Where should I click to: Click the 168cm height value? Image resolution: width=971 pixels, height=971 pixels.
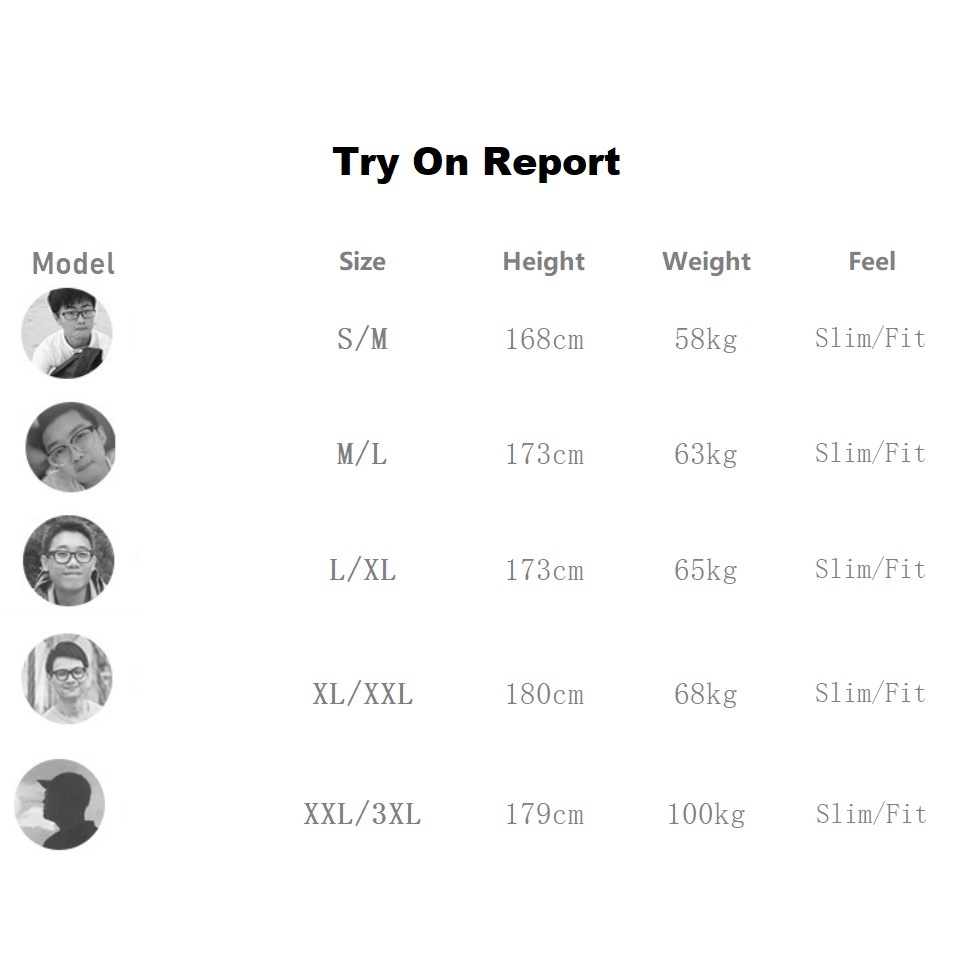coord(544,340)
